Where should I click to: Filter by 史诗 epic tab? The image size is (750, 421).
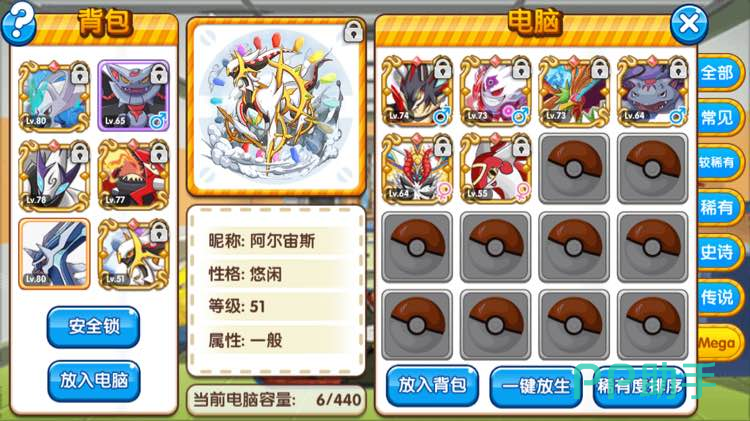tap(719, 252)
